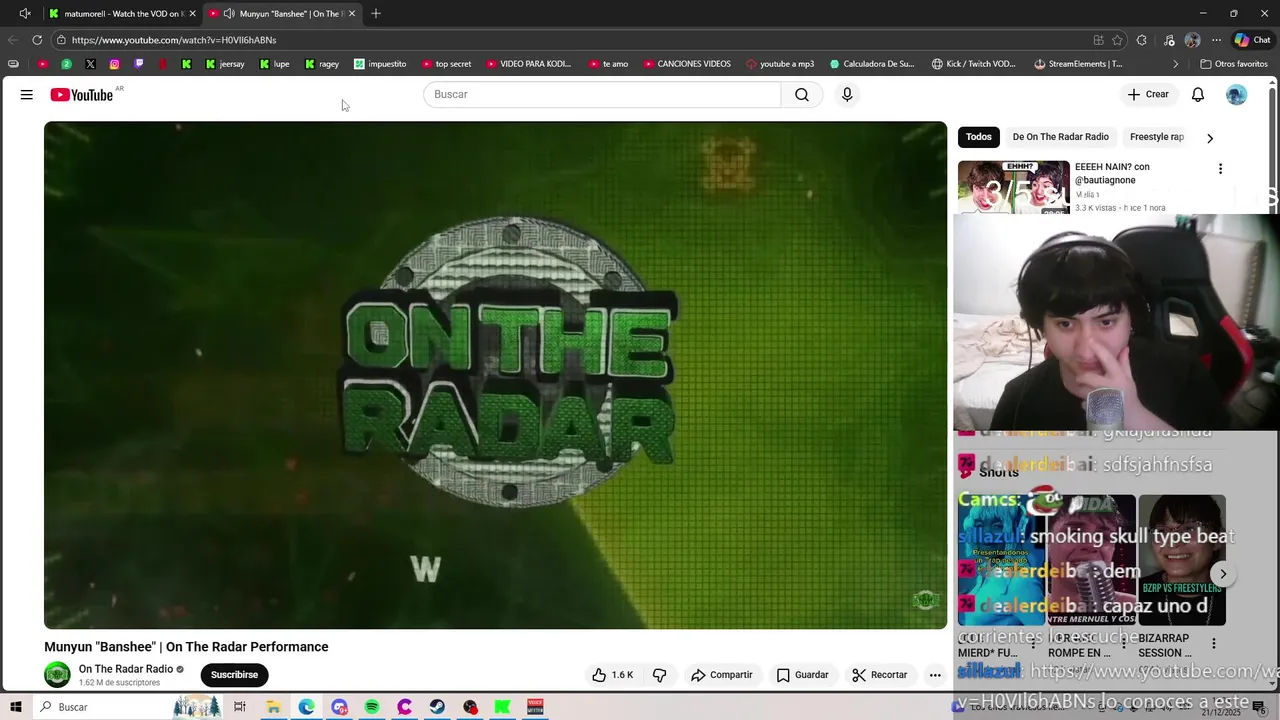Like the video with 1.6 K
The width and height of the screenshot is (1280, 720).
pos(612,675)
